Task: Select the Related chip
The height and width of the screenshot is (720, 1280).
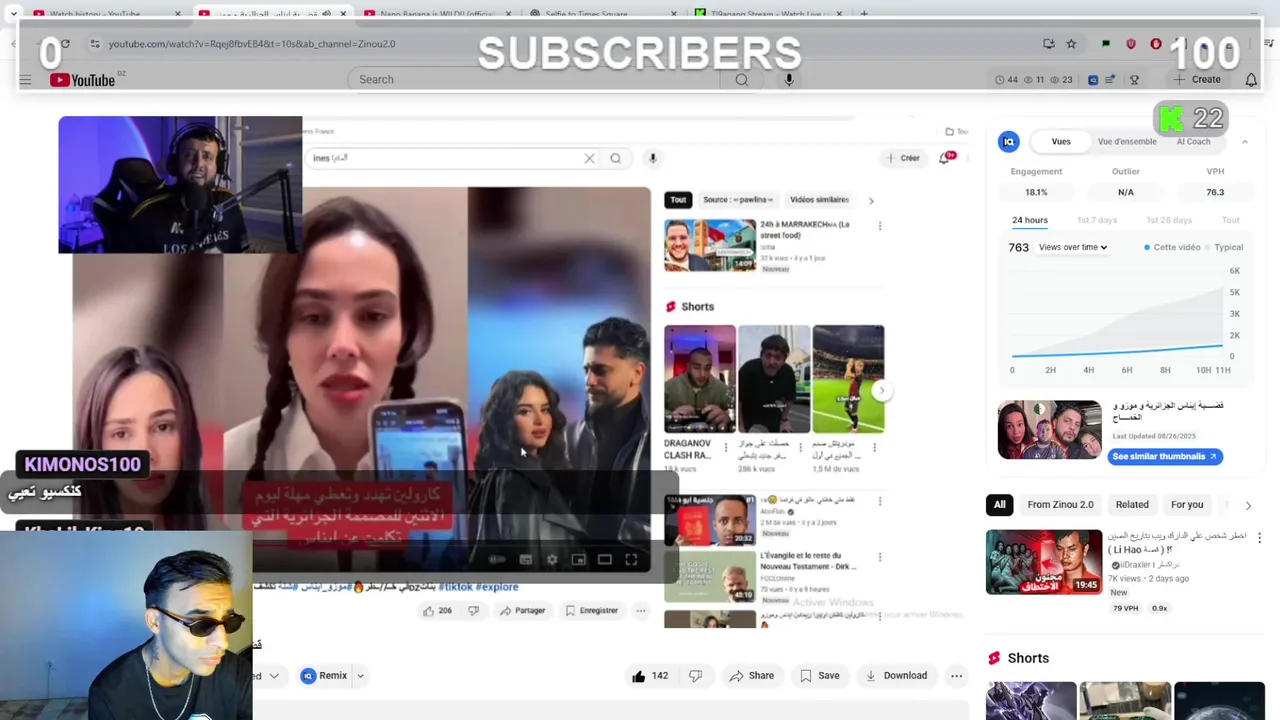Action: click(x=1132, y=505)
